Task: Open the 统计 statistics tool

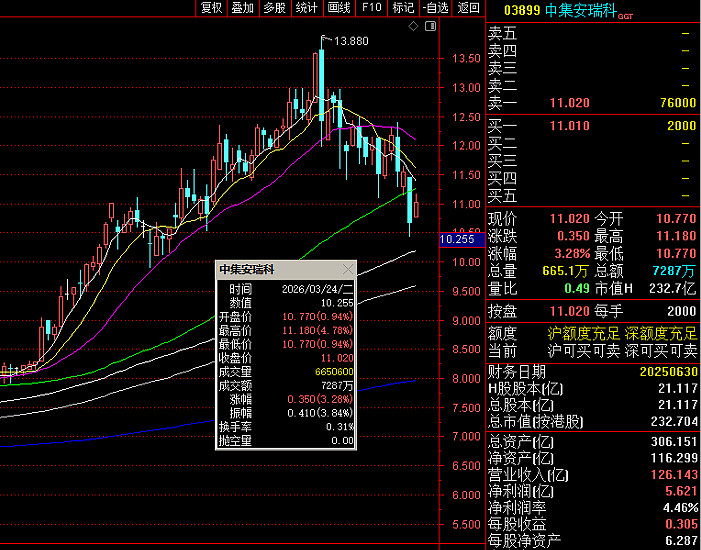Action: tap(307, 8)
